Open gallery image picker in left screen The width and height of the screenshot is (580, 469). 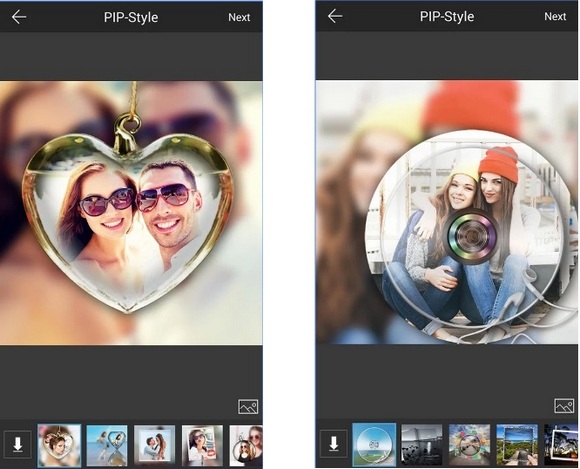coord(248,407)
